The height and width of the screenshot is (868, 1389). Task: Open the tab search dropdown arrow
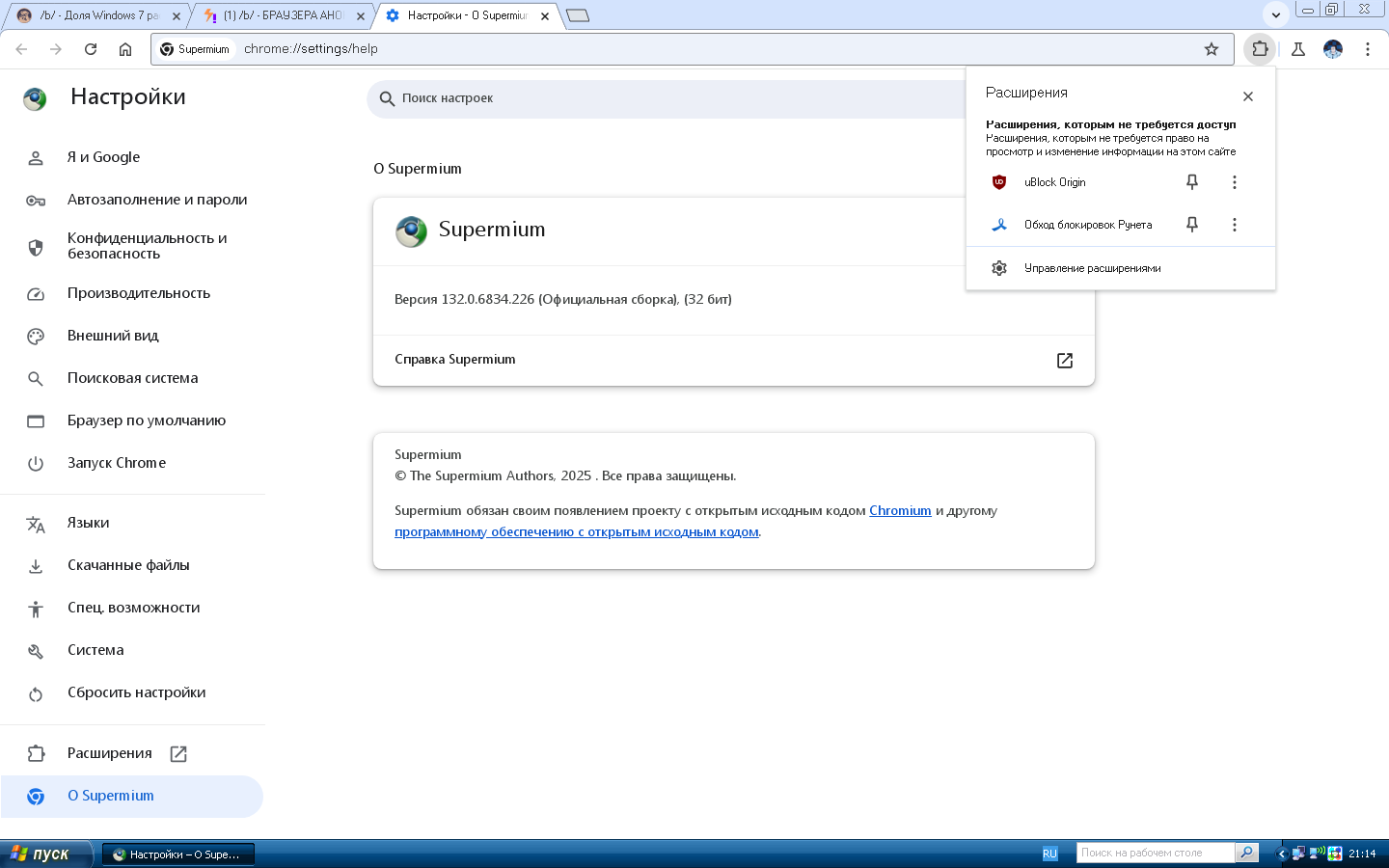click(1276, 15)
